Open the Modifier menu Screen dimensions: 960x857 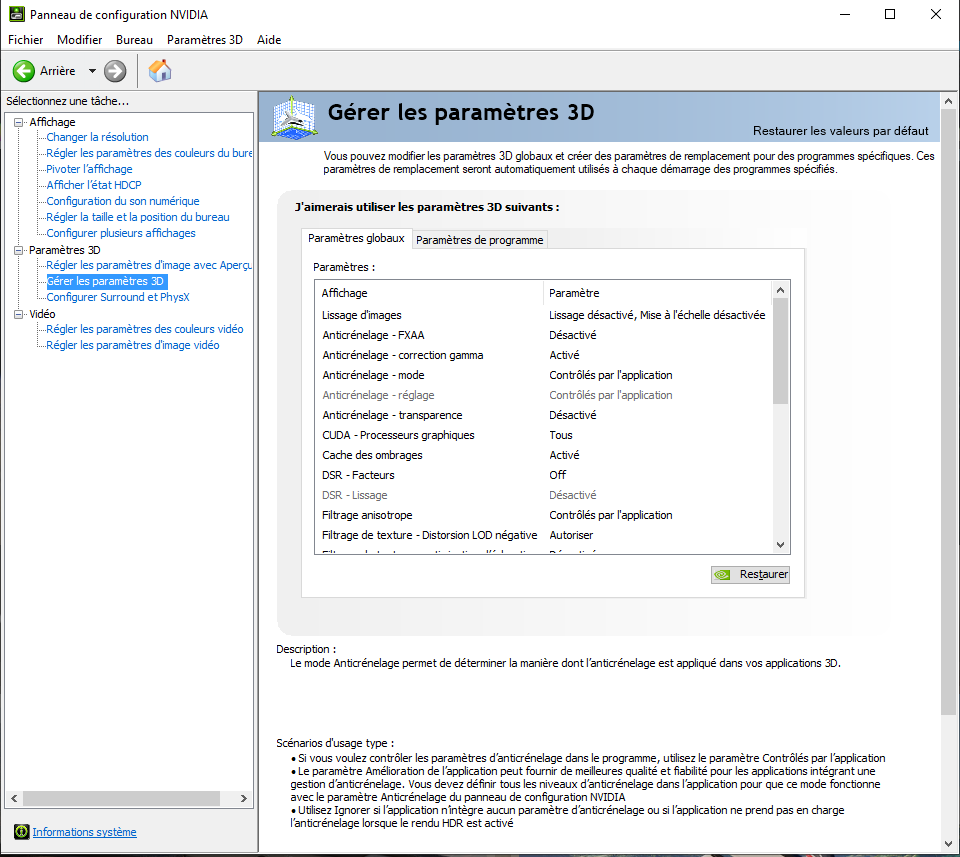coord(80,40)
